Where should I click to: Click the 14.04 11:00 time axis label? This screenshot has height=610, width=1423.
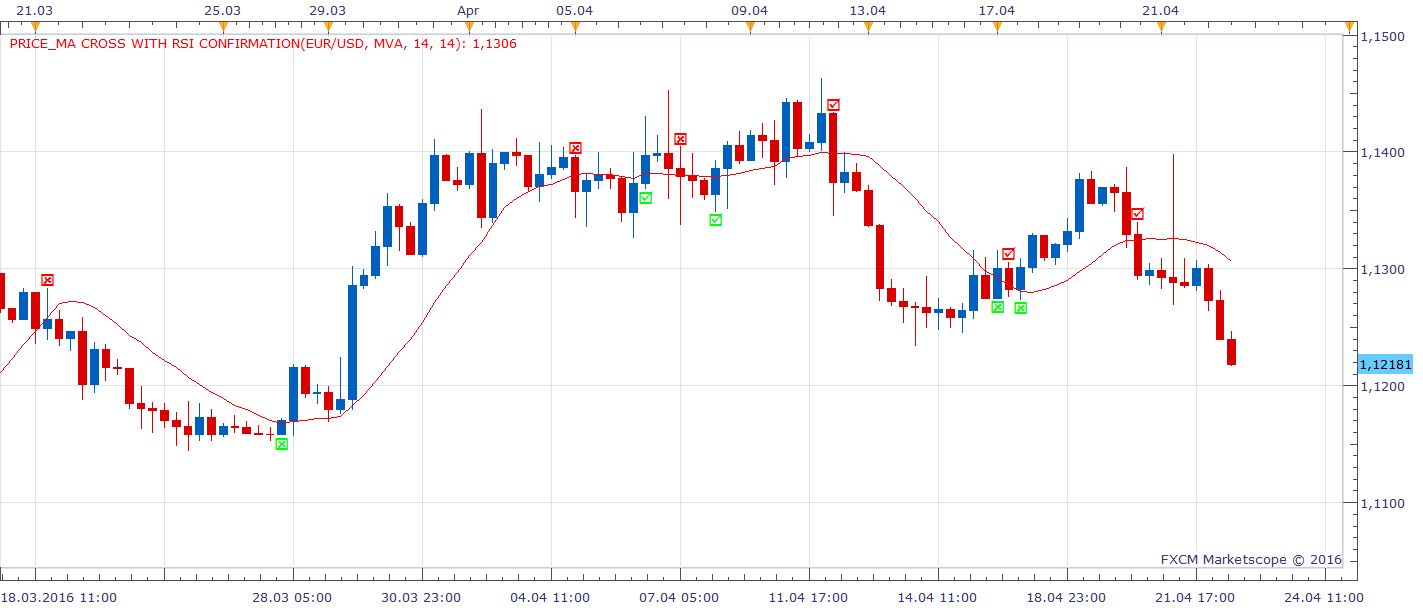click(937, 598)
